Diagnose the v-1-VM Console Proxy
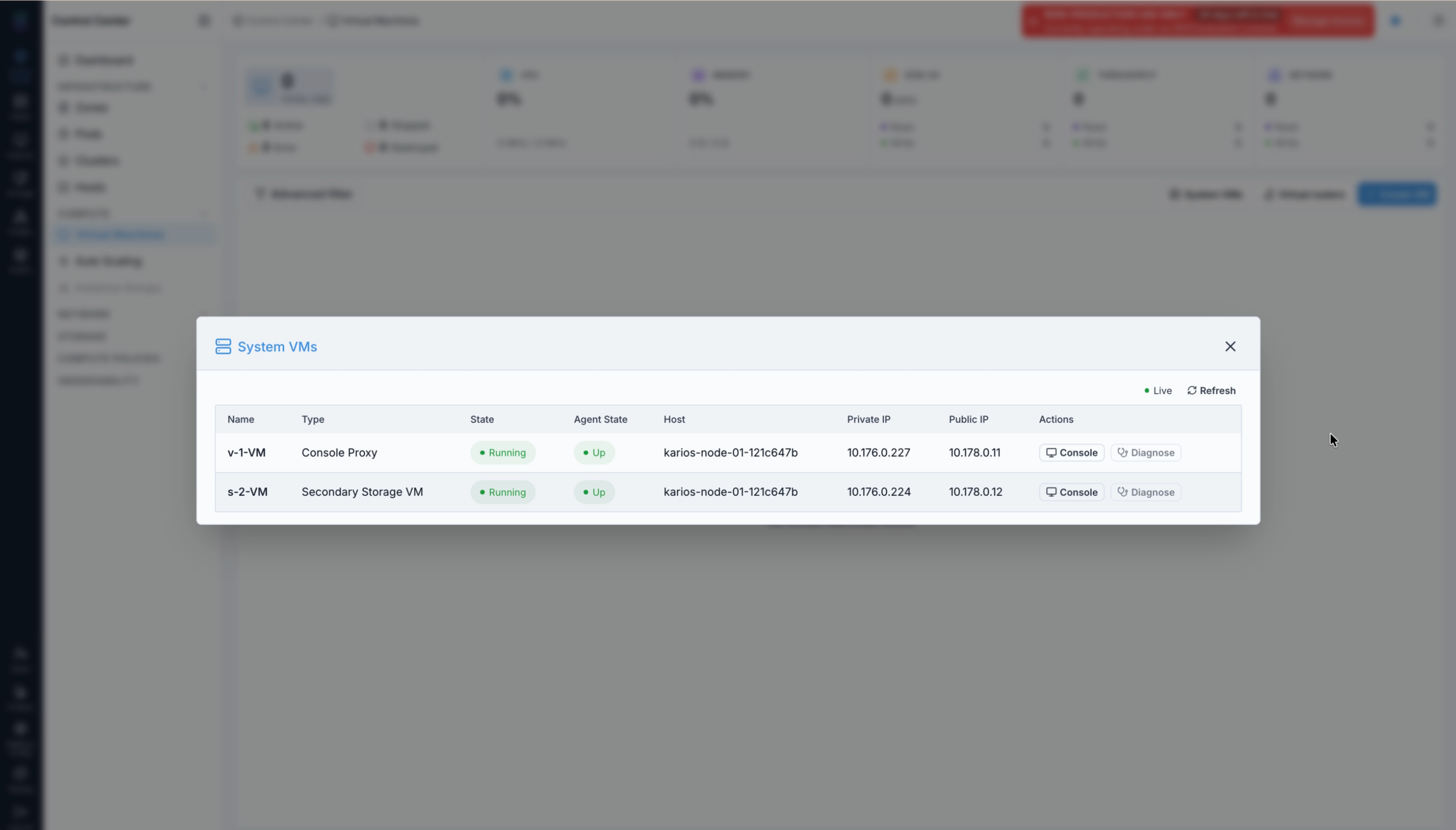Screen dimensions: 1456x830 (1145, 453)
